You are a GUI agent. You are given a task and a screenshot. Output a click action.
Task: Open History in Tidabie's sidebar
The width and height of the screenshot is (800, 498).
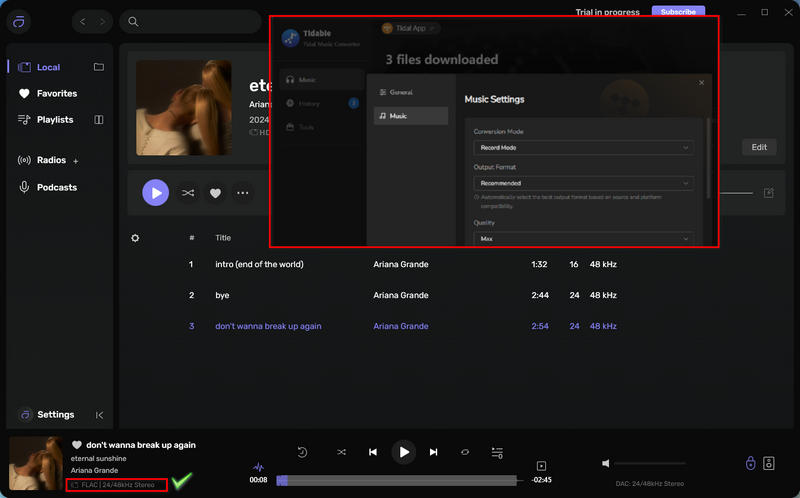(321, 104)
